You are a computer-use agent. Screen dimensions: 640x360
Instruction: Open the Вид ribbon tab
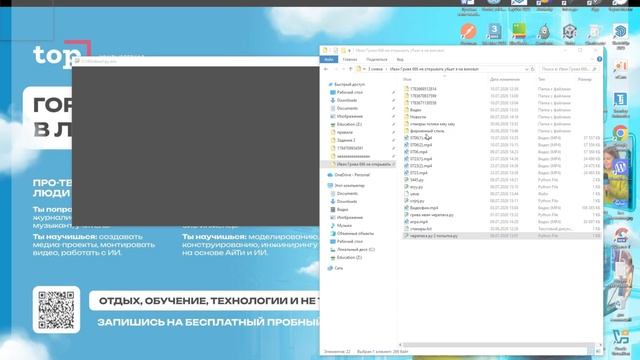coord(400,60)
